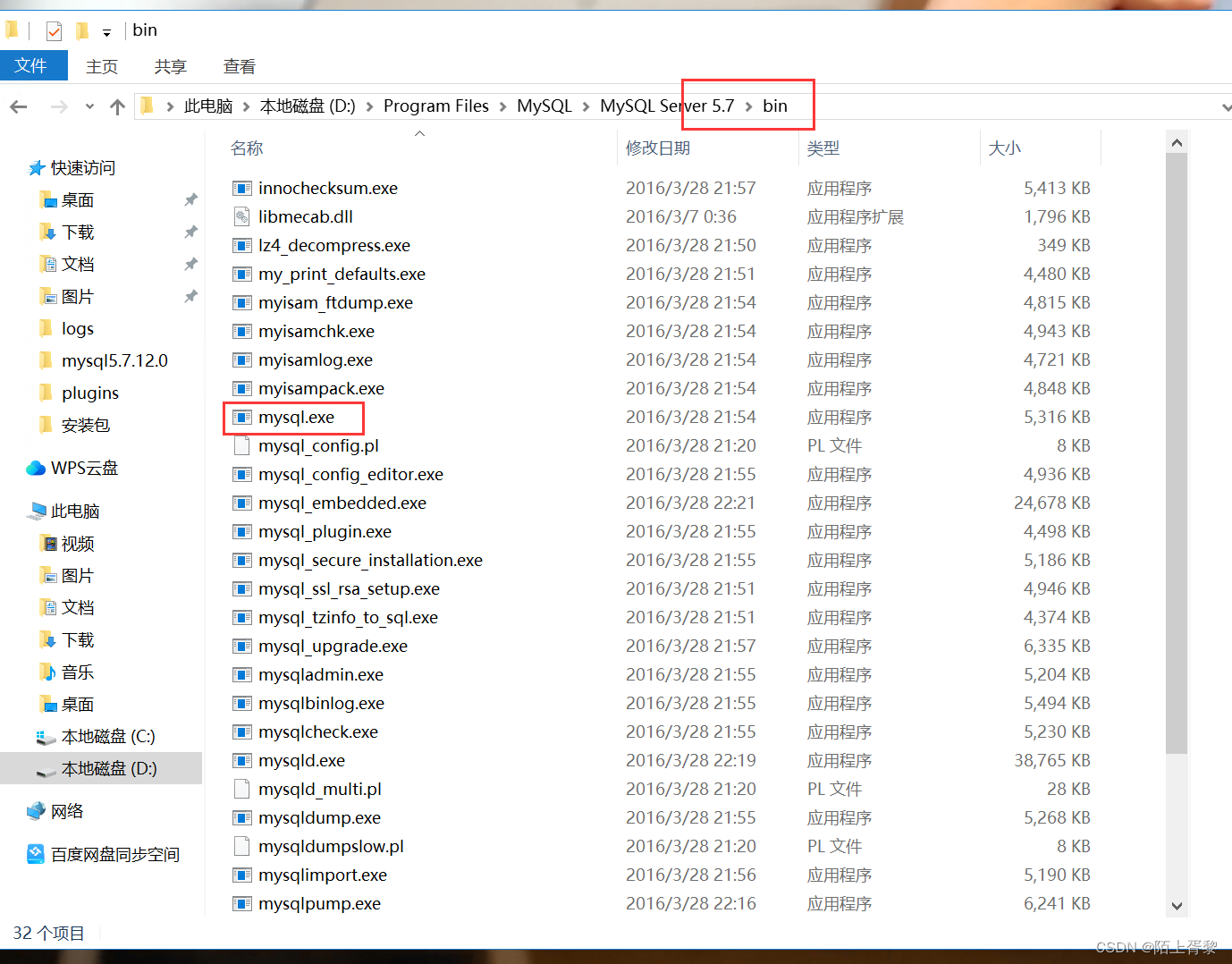This screenshot has height=964, width=1232.
Task: Navigate to MySQL folder via breadcrumb
Action: (544, 106)
